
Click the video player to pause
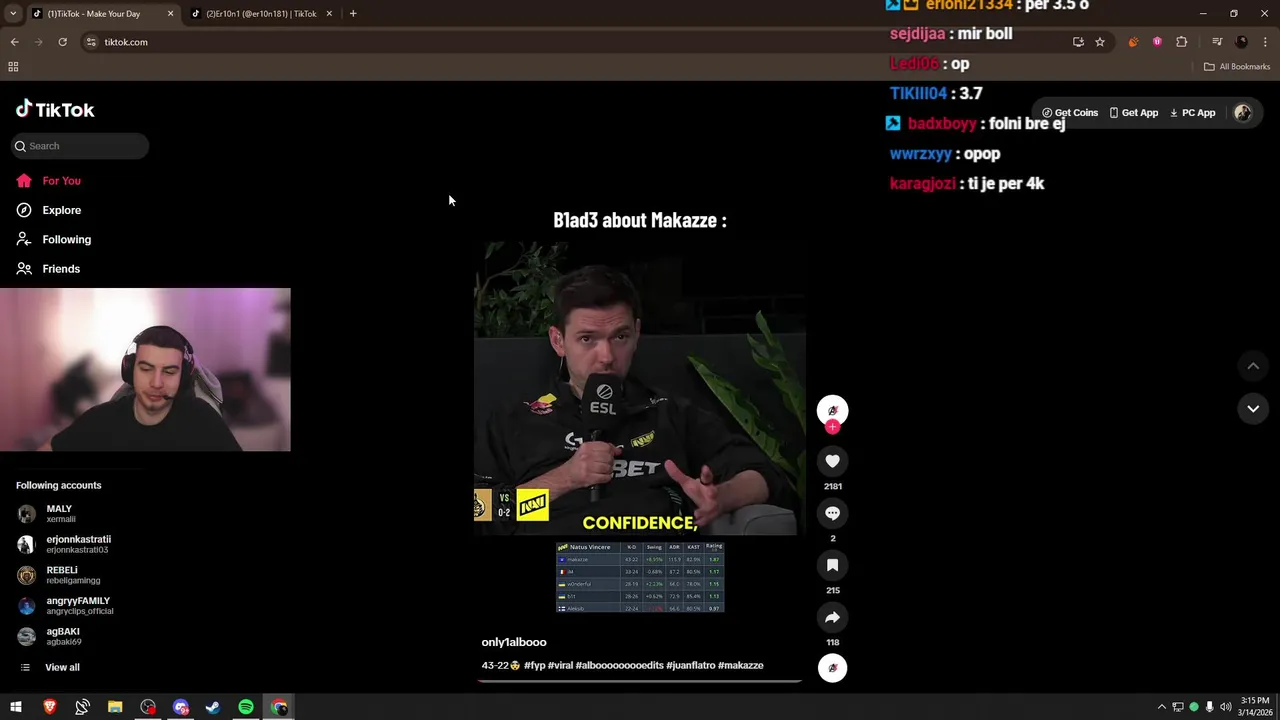pyautogui.click(x=640, y=388)
